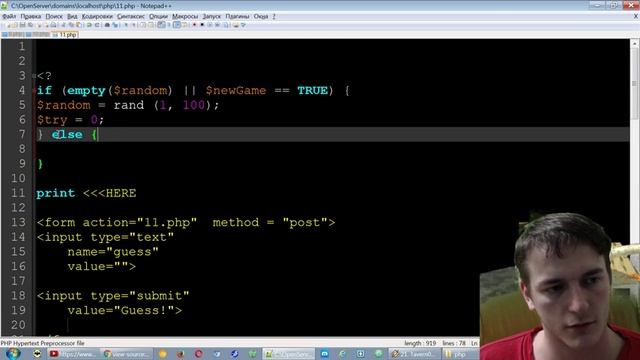This screenshot has height=360, width=640.
Task: Place cursor on the "} else {" line
Action: tap(67, 134)
